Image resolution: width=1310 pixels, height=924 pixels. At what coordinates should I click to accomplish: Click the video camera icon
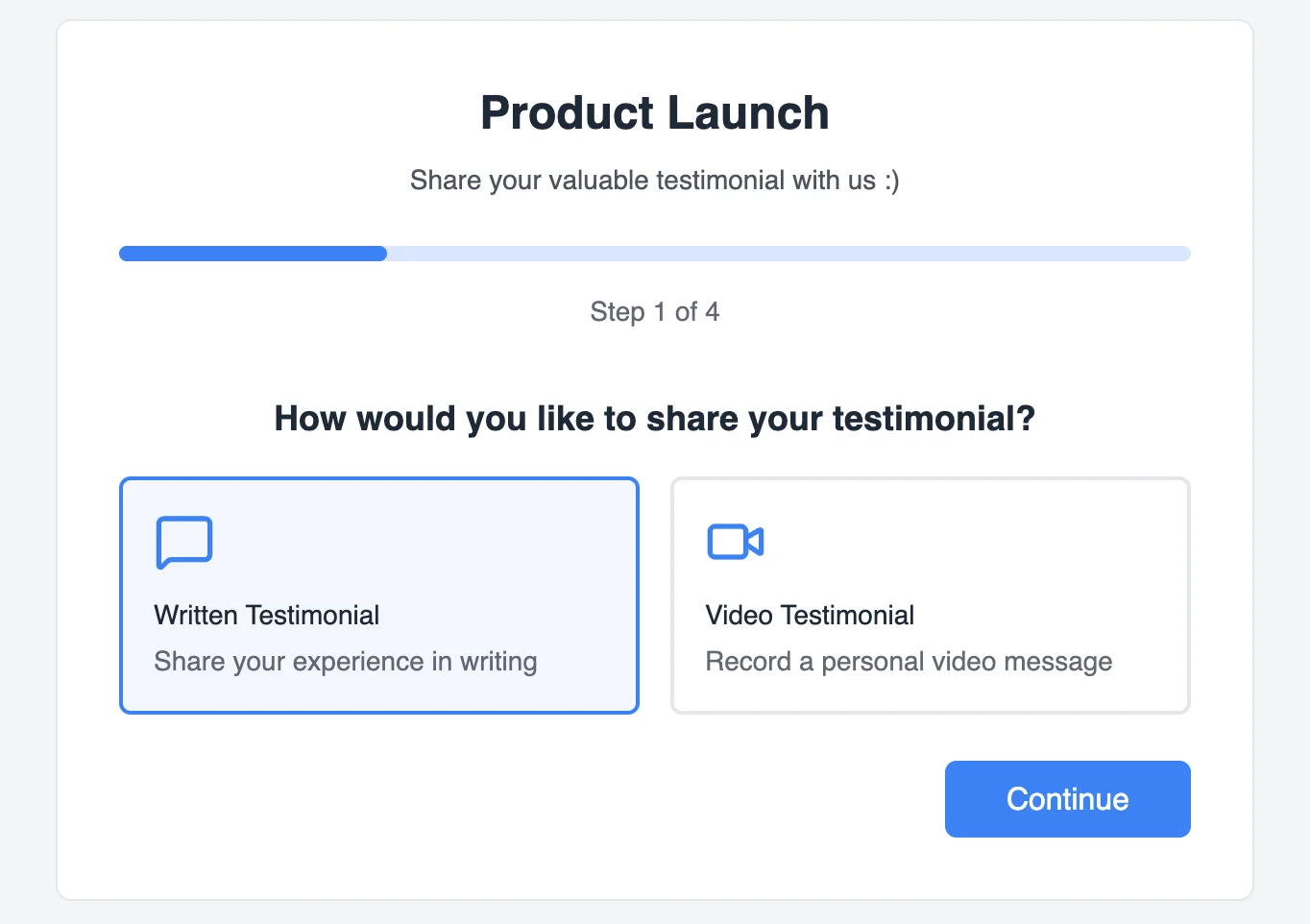point(735,542)
